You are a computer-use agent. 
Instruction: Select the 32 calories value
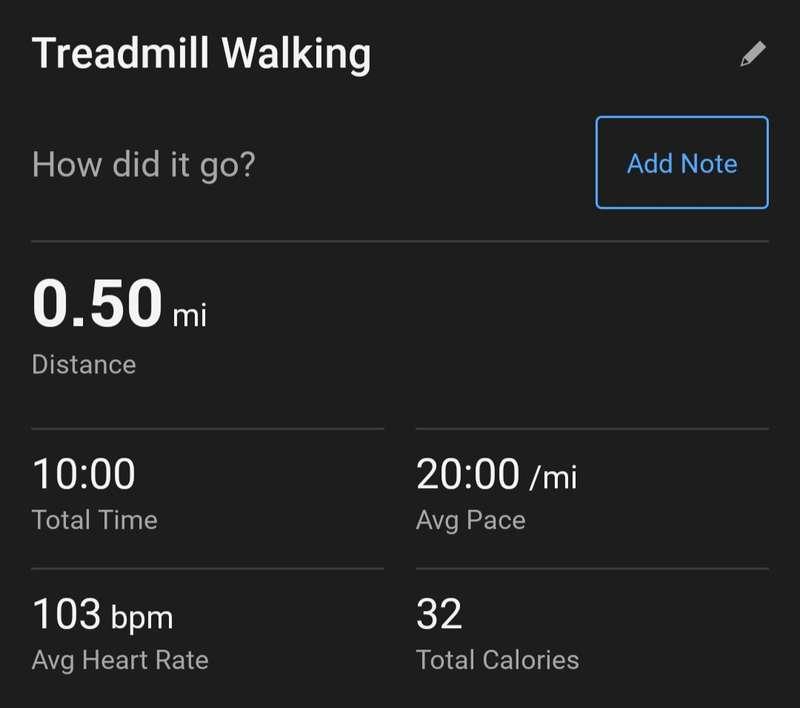coord(439,614)
